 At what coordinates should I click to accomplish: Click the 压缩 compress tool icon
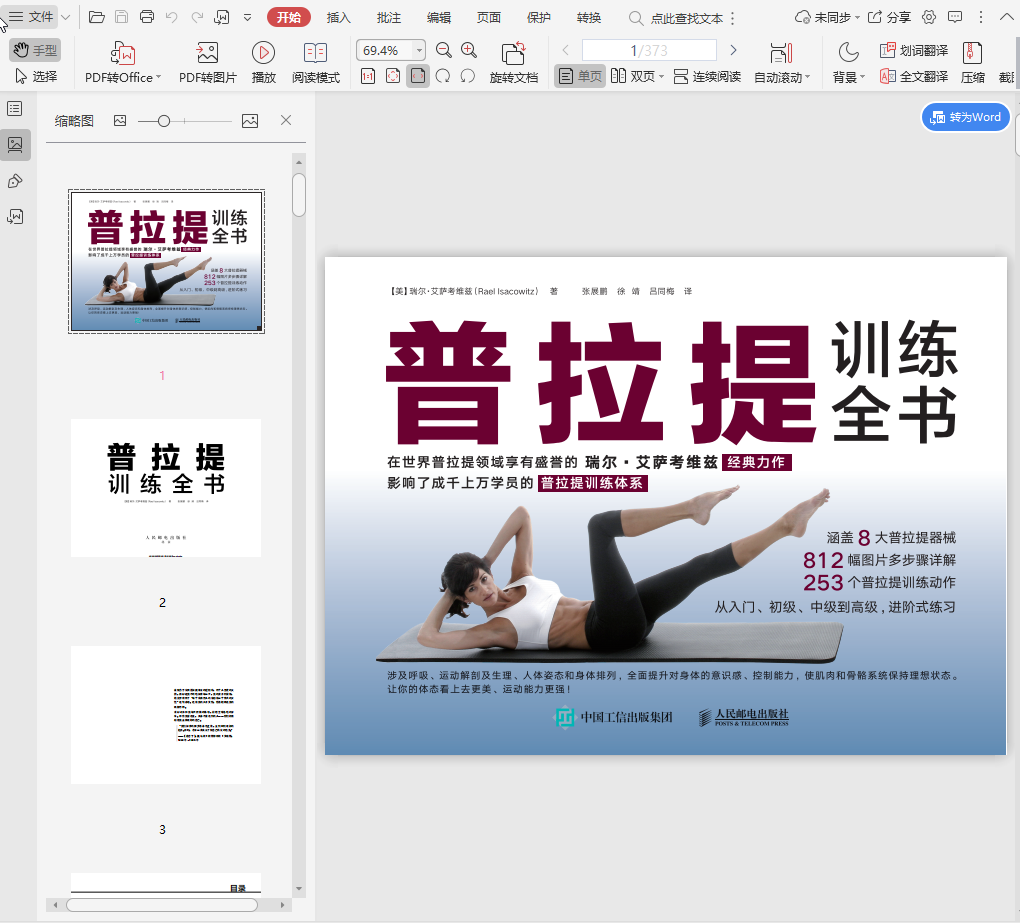(972, 53)
